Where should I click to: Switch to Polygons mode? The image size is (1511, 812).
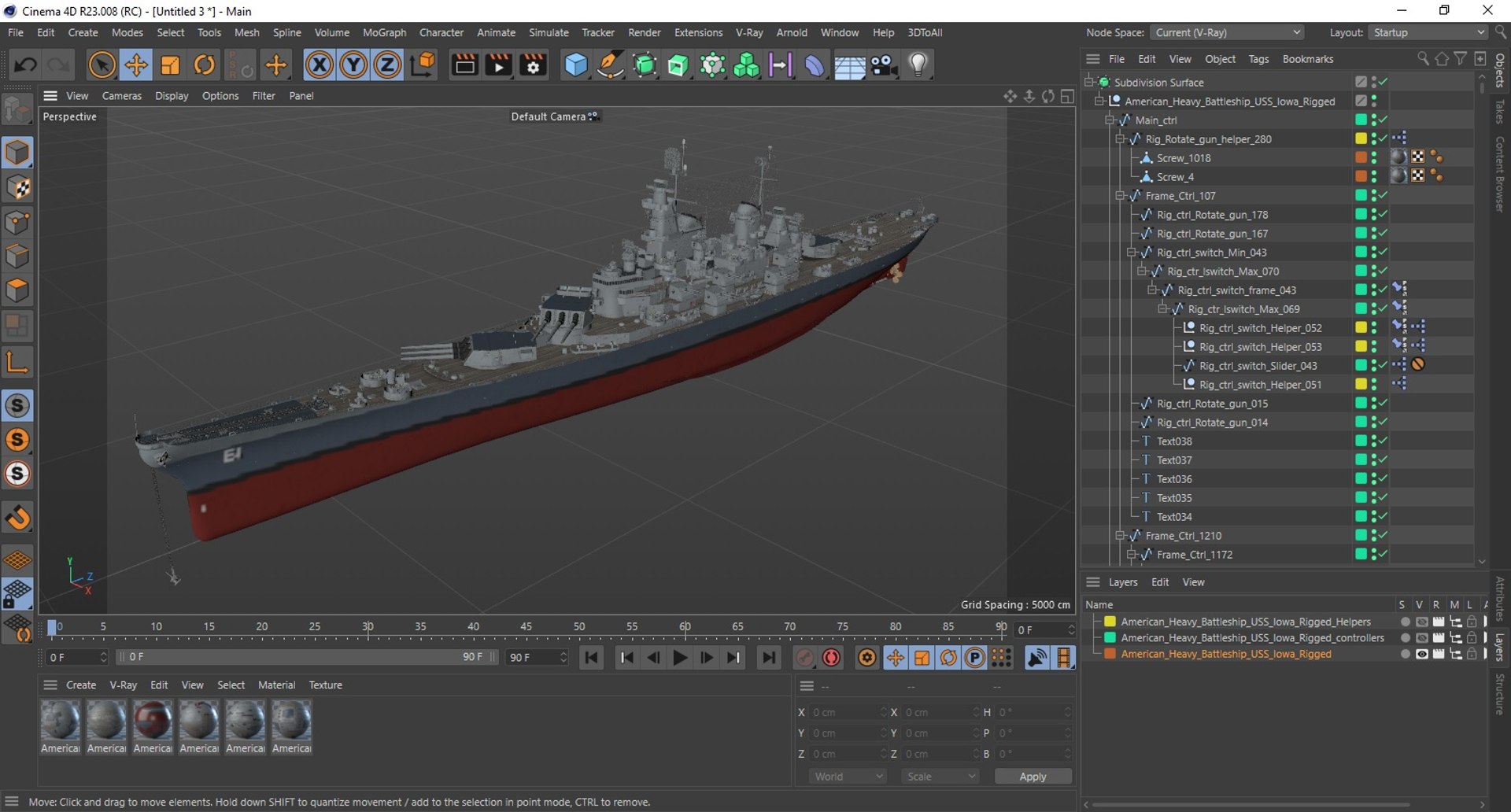(17, 291)
